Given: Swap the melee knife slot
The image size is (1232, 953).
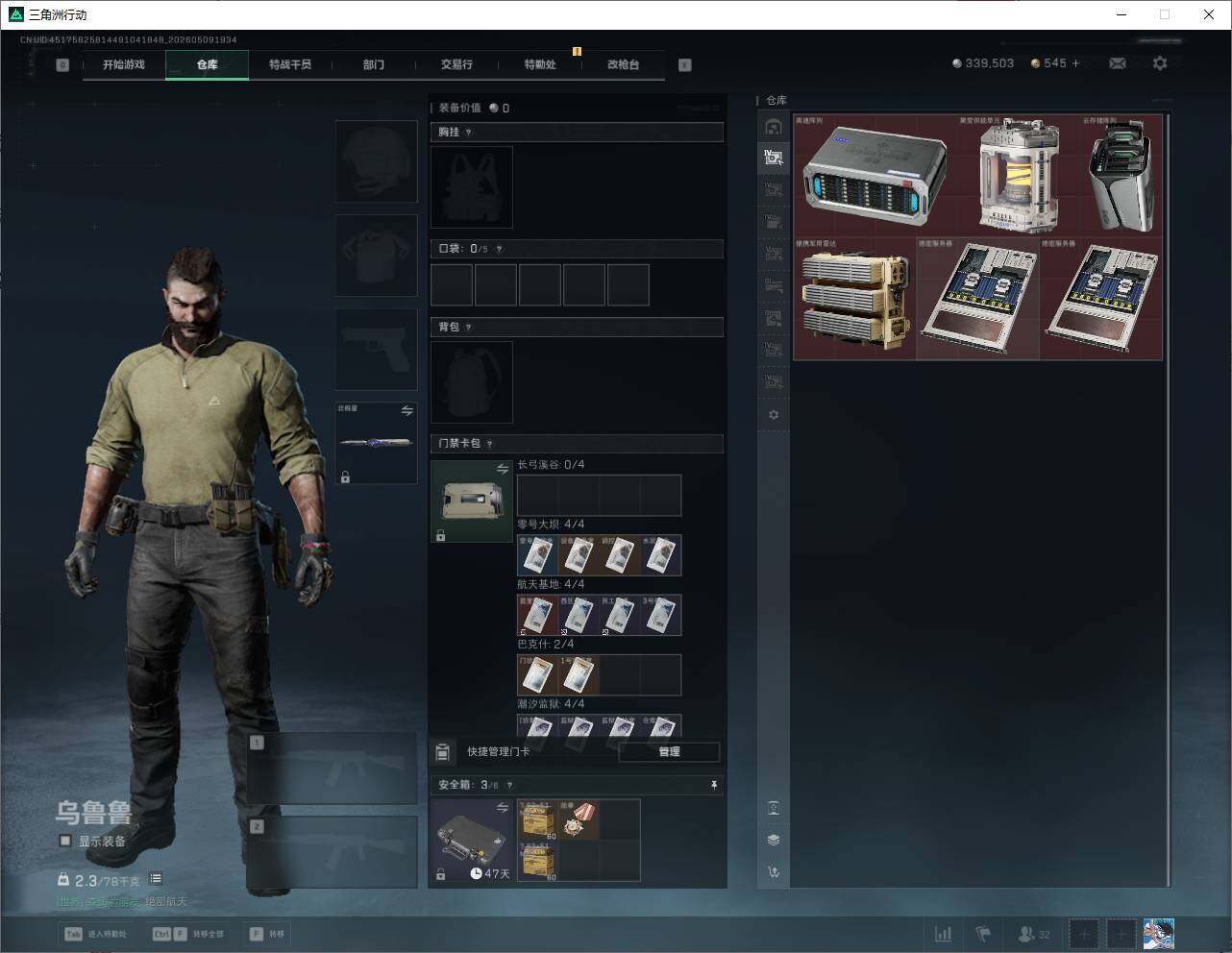Looking at the screenshot, I should tap(407, 411).
